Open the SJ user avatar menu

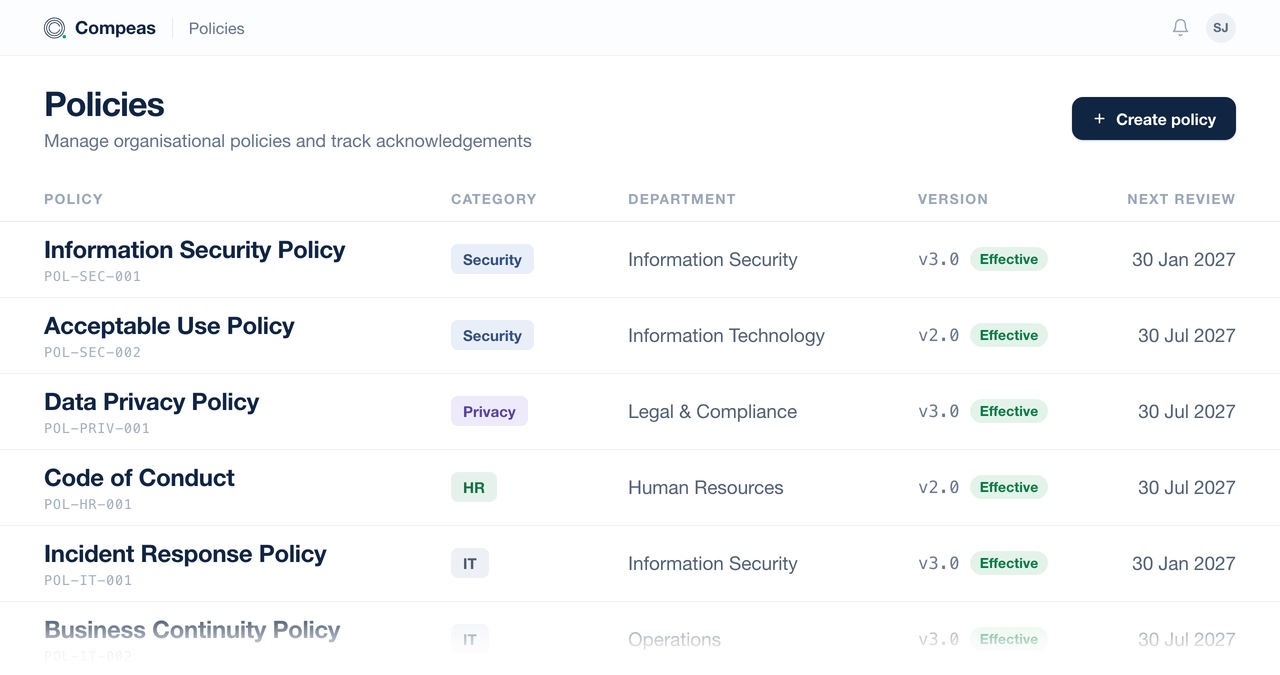tap(1220, 28)
